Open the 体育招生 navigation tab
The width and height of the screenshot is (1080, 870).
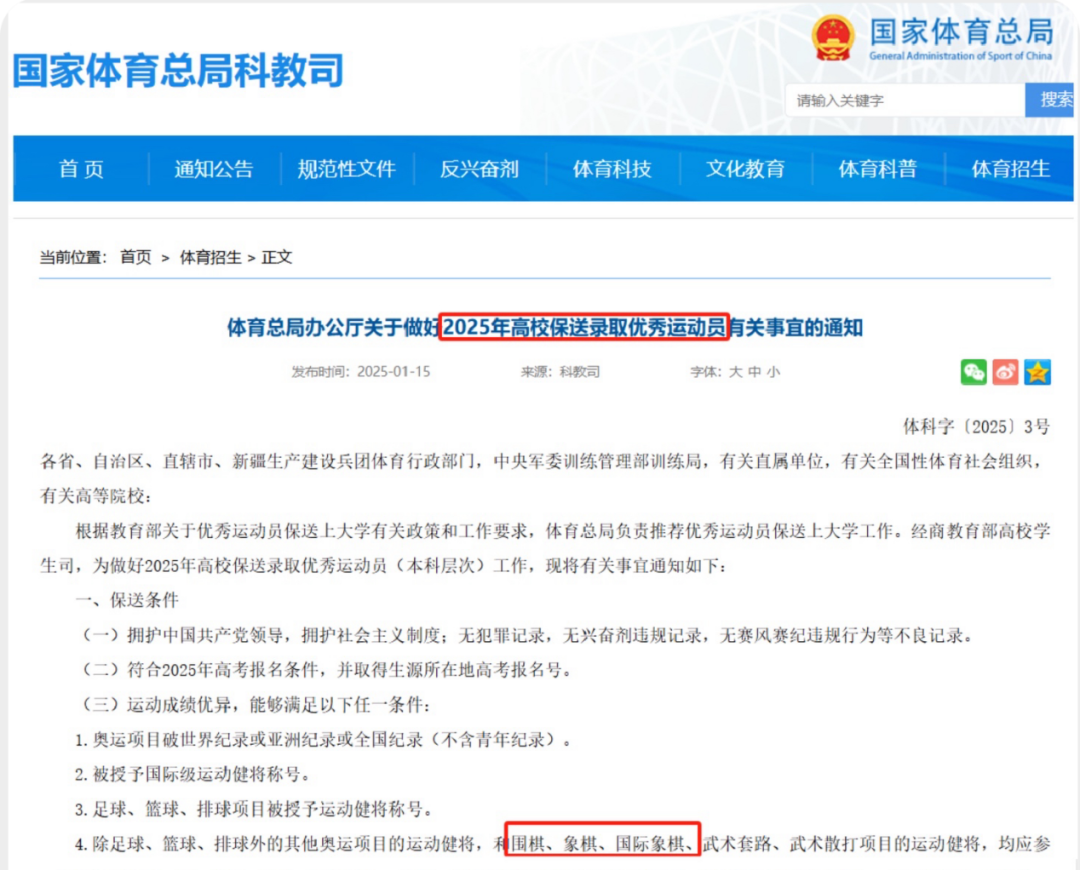1010,169
